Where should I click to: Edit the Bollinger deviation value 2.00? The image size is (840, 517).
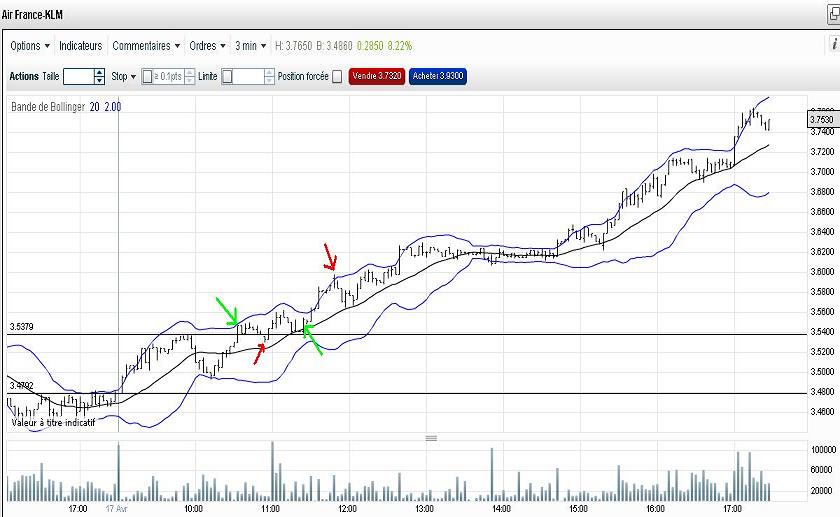coord(113,107)
